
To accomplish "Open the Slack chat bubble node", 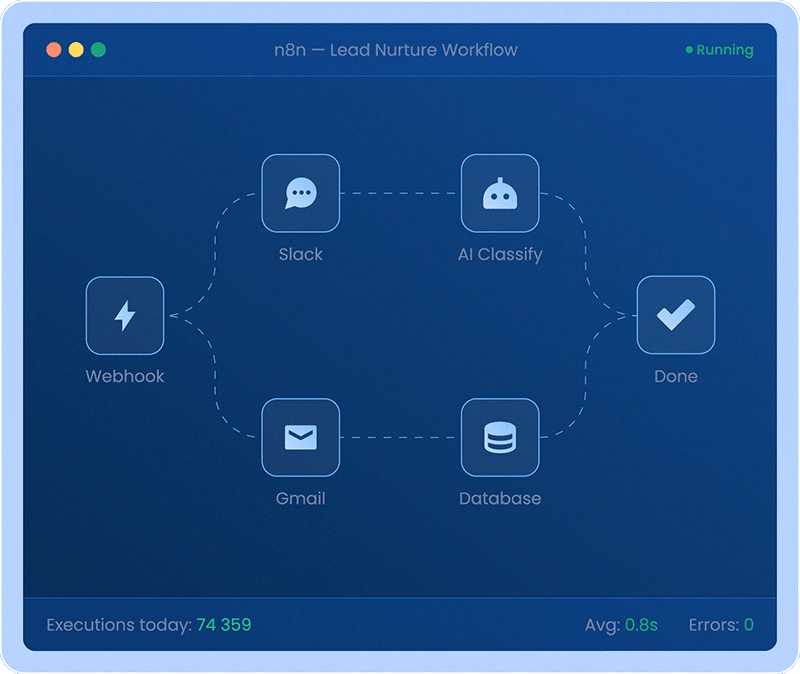I will coord(301,193).
